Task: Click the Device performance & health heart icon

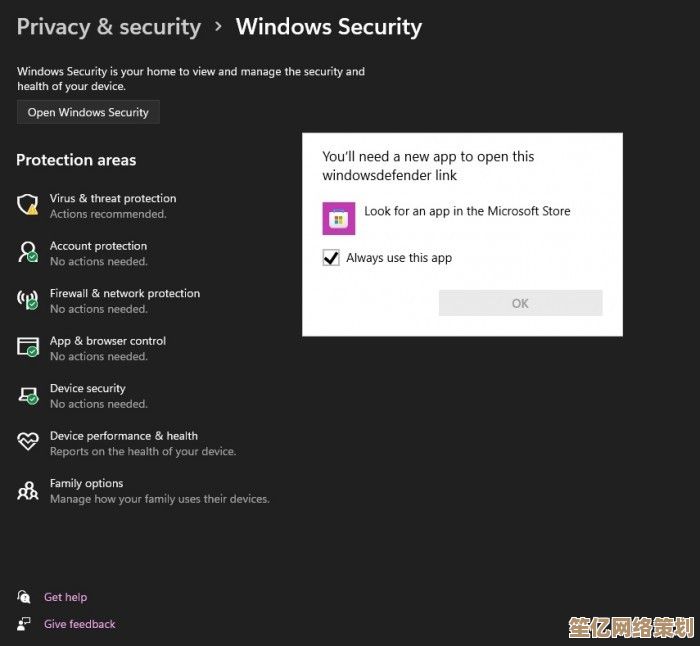Action: [28, 442]
